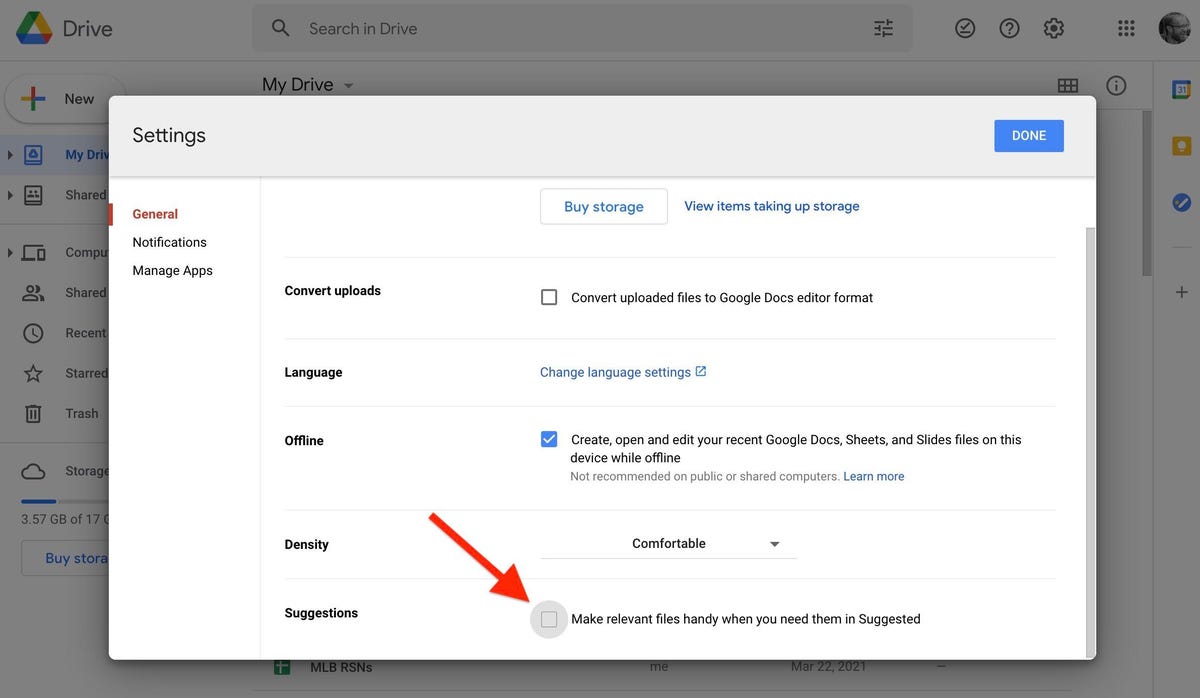The height and width of the screenshot is (698, 1200).
Task: Click the Mar 22, 2021 date cell
Action: [829, 666]
